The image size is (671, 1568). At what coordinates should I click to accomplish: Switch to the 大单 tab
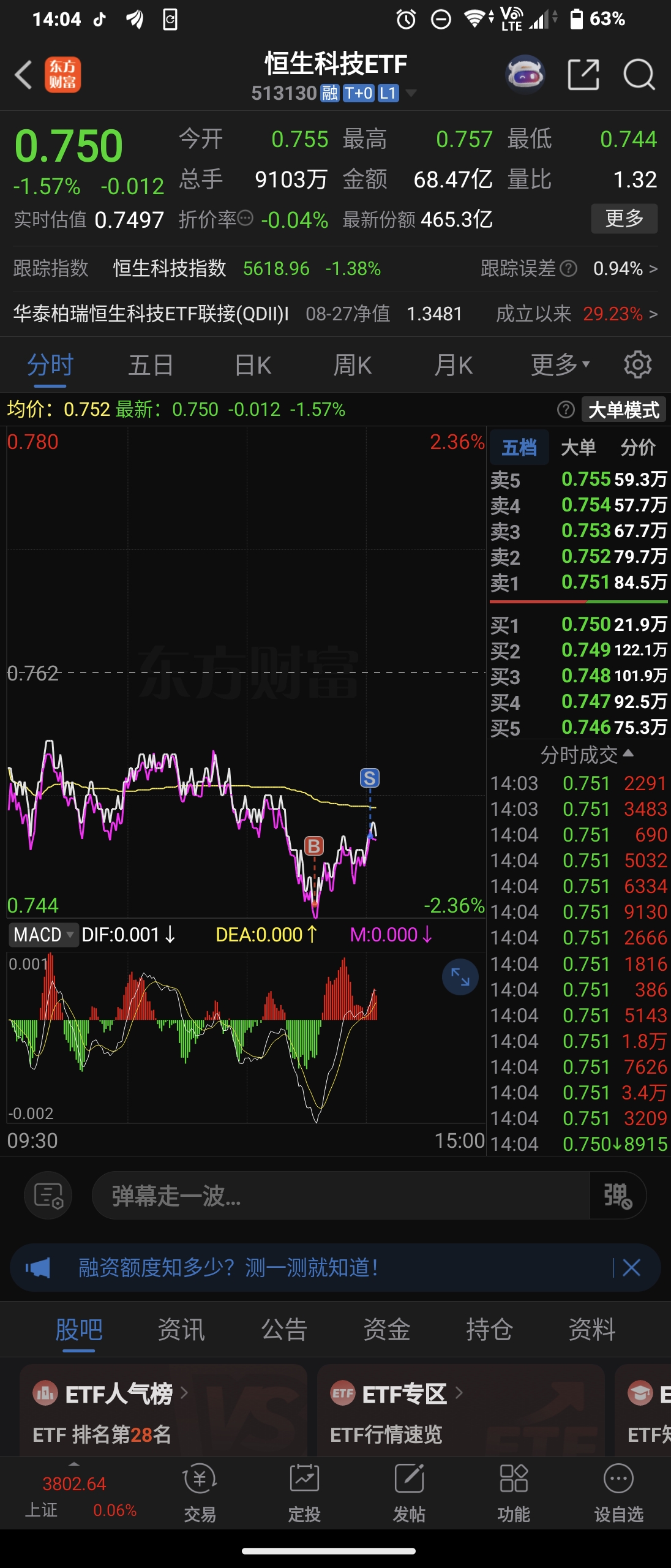pos(578,447)
